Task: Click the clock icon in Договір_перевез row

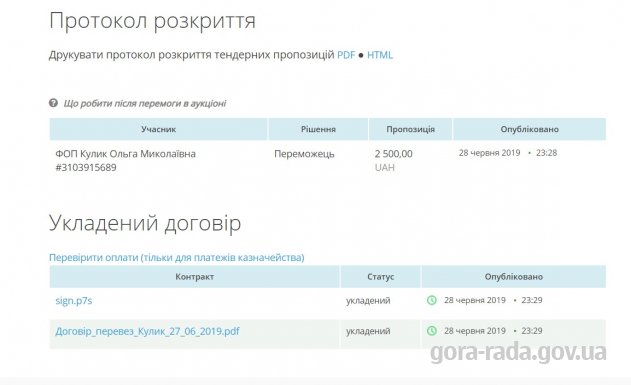Action: (432, 331)
